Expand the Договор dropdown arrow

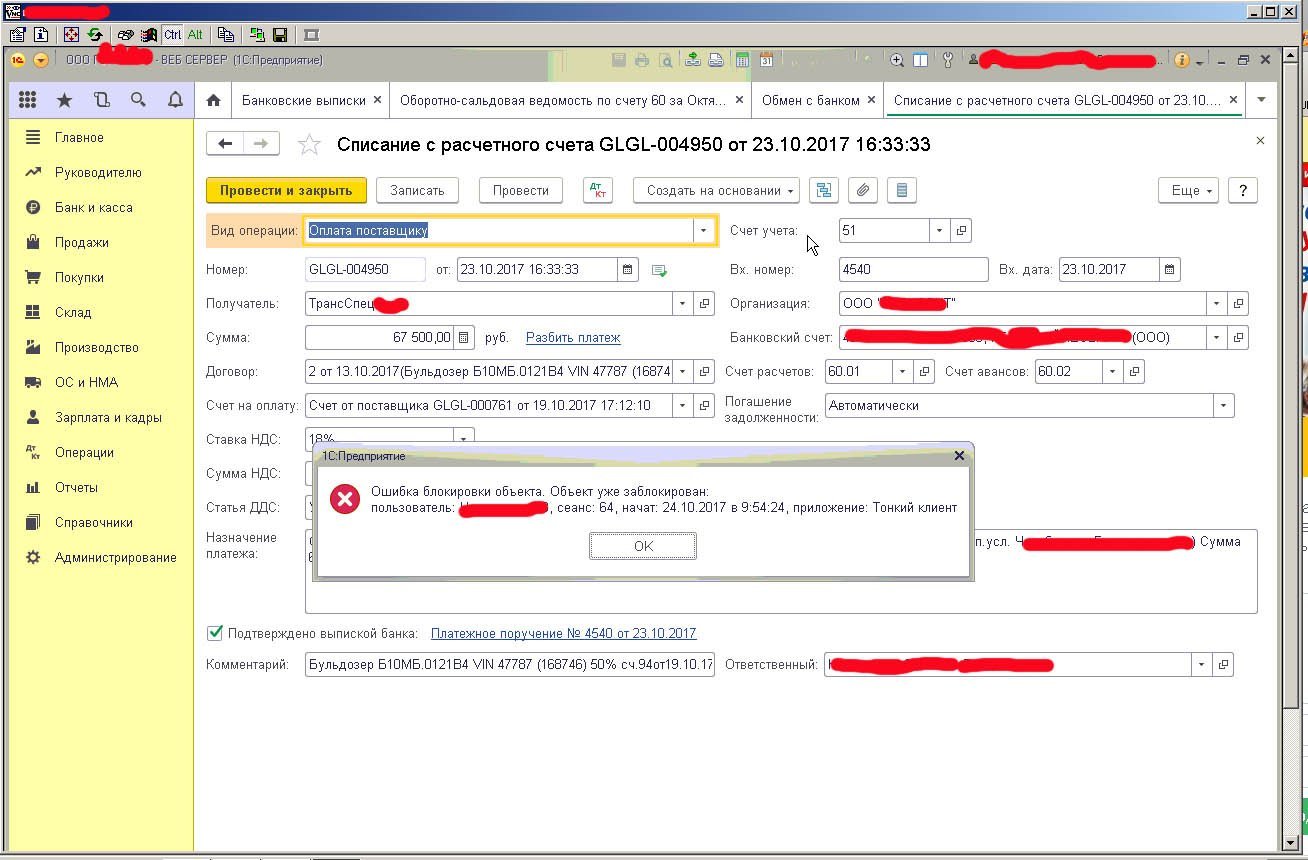[x=683, y=371]
